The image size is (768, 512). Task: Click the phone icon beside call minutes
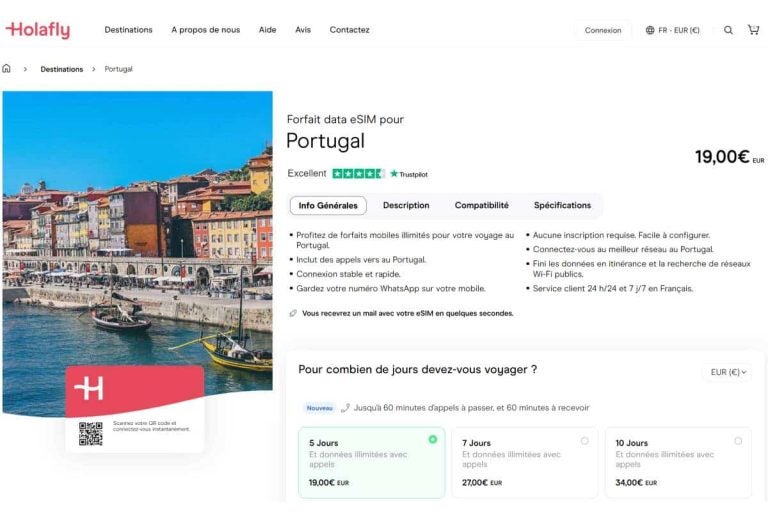coord(345,408)
